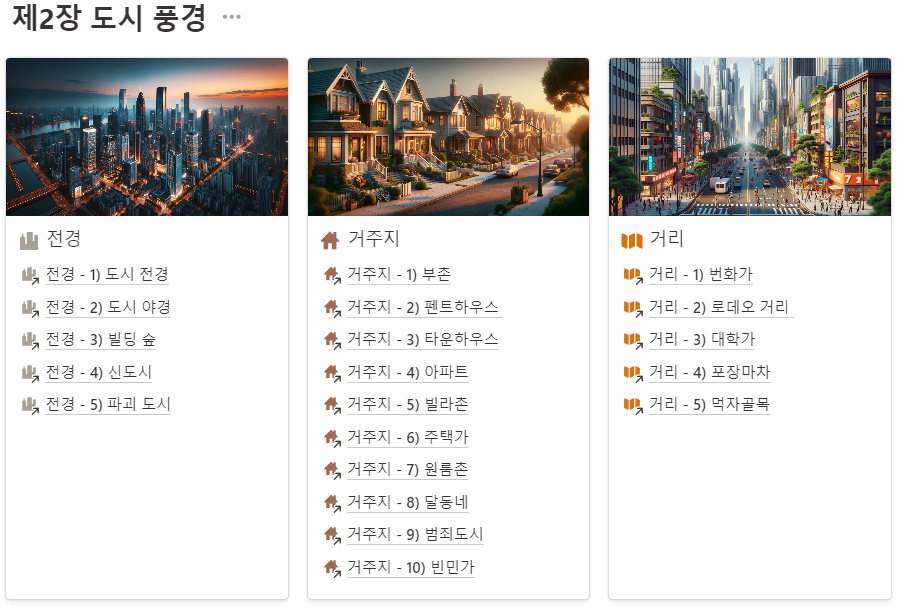Screen dimensions: 903x615
Task: Click the building icon beside 전경 heading
Action: (x=29, y=241)
